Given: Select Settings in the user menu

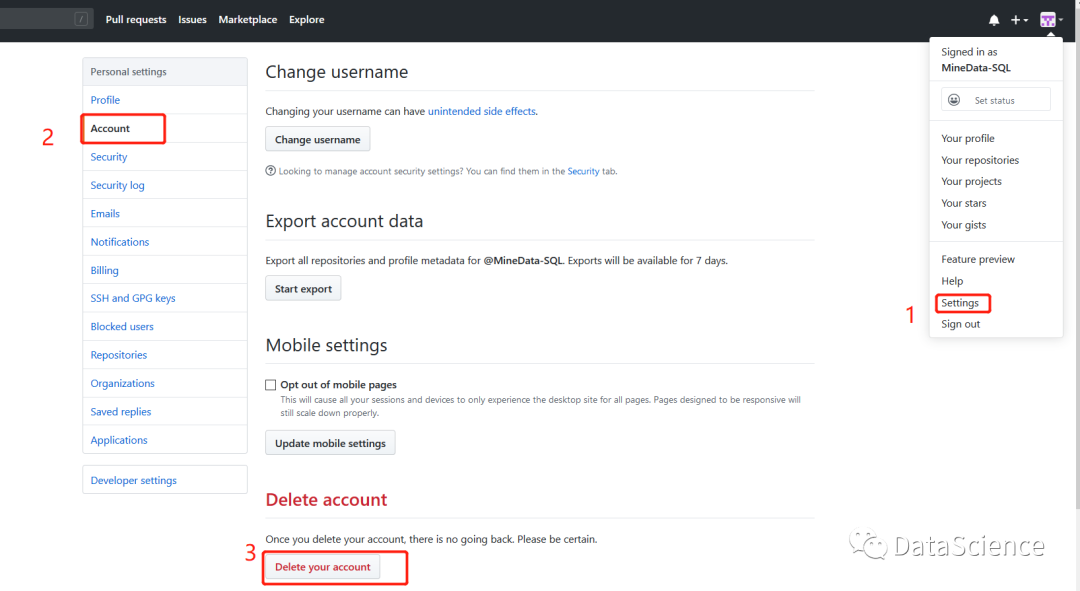Looking at the screenshot, I should point(960,303).
